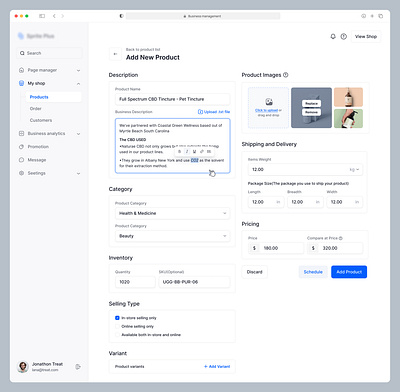Image resolution: width=400 pixels, height=392 pixels.
Task: Click the Product Name input field
Action: point(173,99)
